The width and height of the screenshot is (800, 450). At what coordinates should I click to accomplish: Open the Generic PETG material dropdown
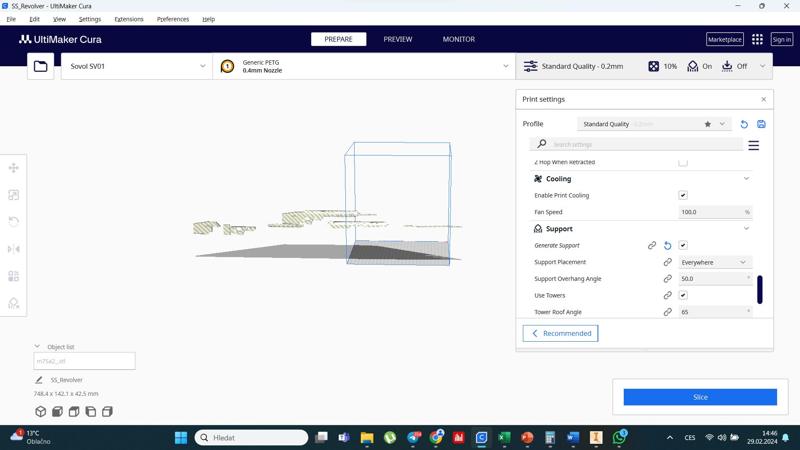pyautogui.click(x=364, y=66)
